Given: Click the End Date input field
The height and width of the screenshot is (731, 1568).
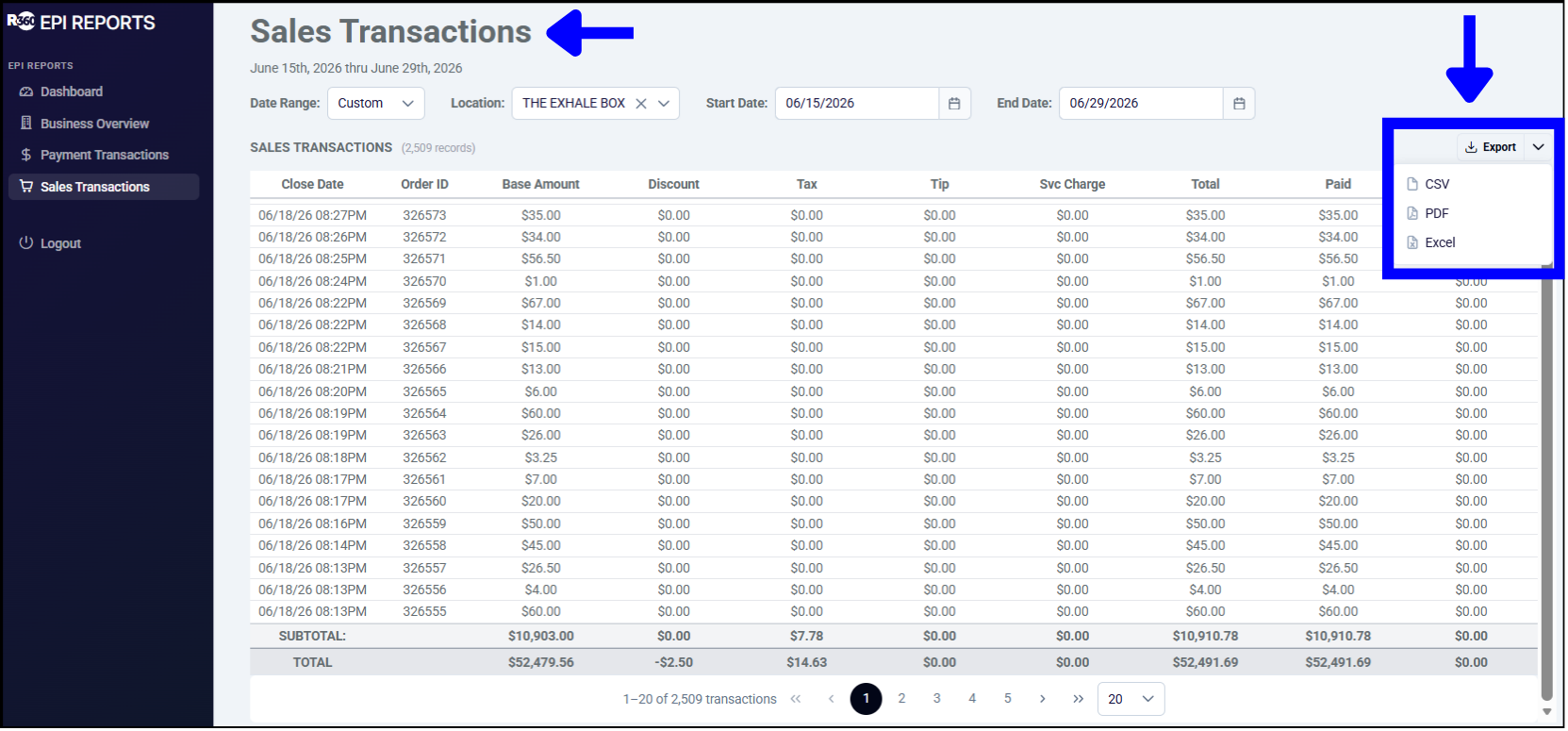Looking at the screenshot, I should point(1140,104).
